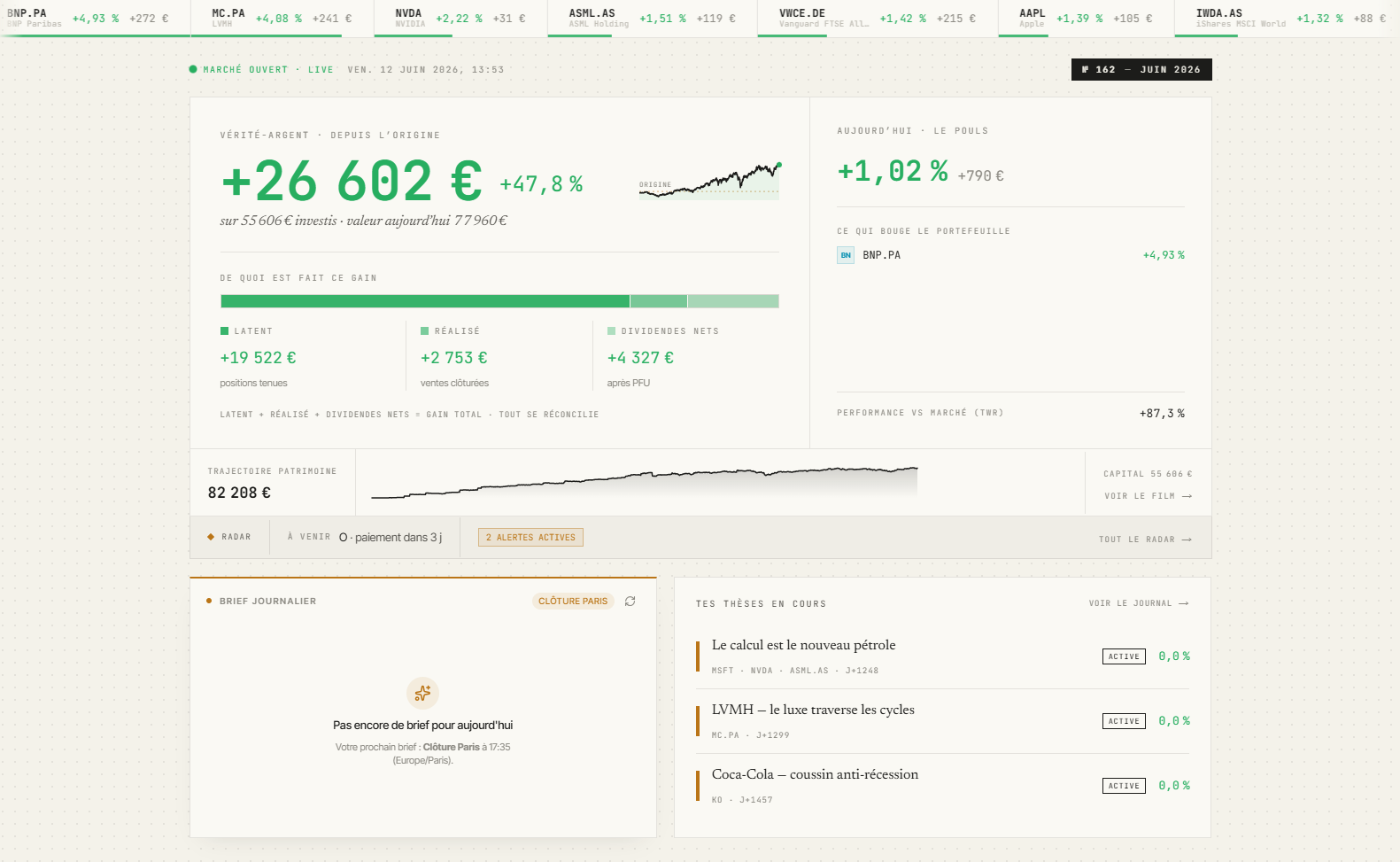Click the +19 522 € latent value

click(258, 358)
